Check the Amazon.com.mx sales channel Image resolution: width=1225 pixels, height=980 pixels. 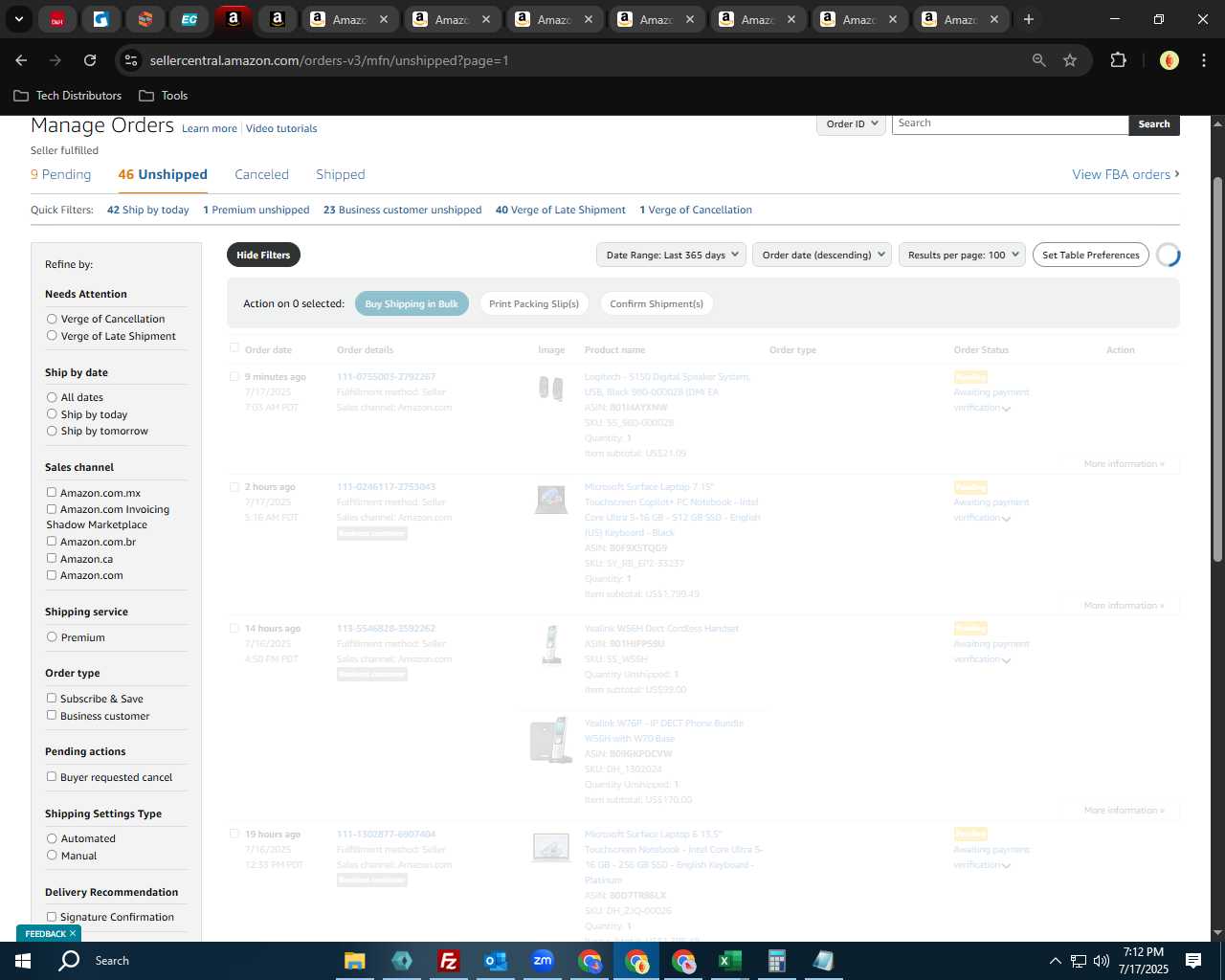(52, 493)
